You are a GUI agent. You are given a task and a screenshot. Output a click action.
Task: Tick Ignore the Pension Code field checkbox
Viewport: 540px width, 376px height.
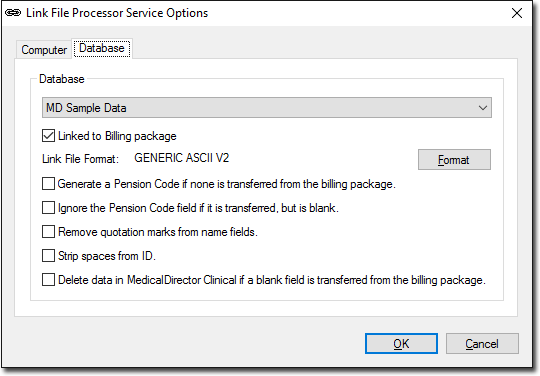[48, 208]
